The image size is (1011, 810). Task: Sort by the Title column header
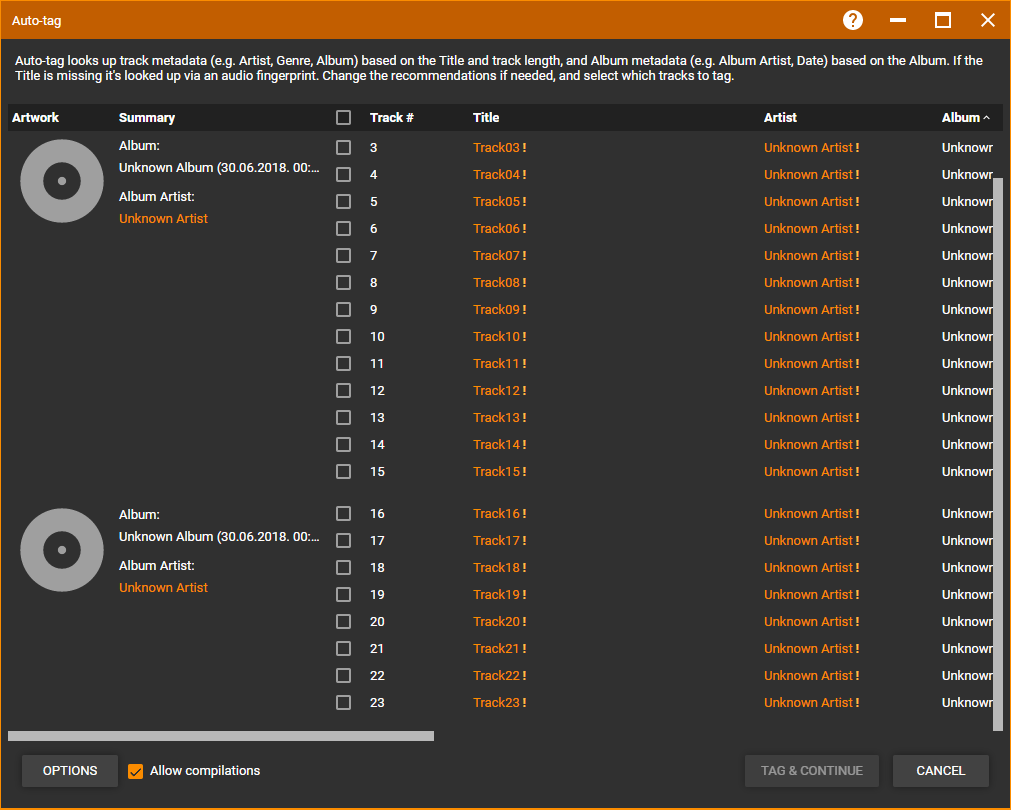pyautogui.click(x=486, y=118)
